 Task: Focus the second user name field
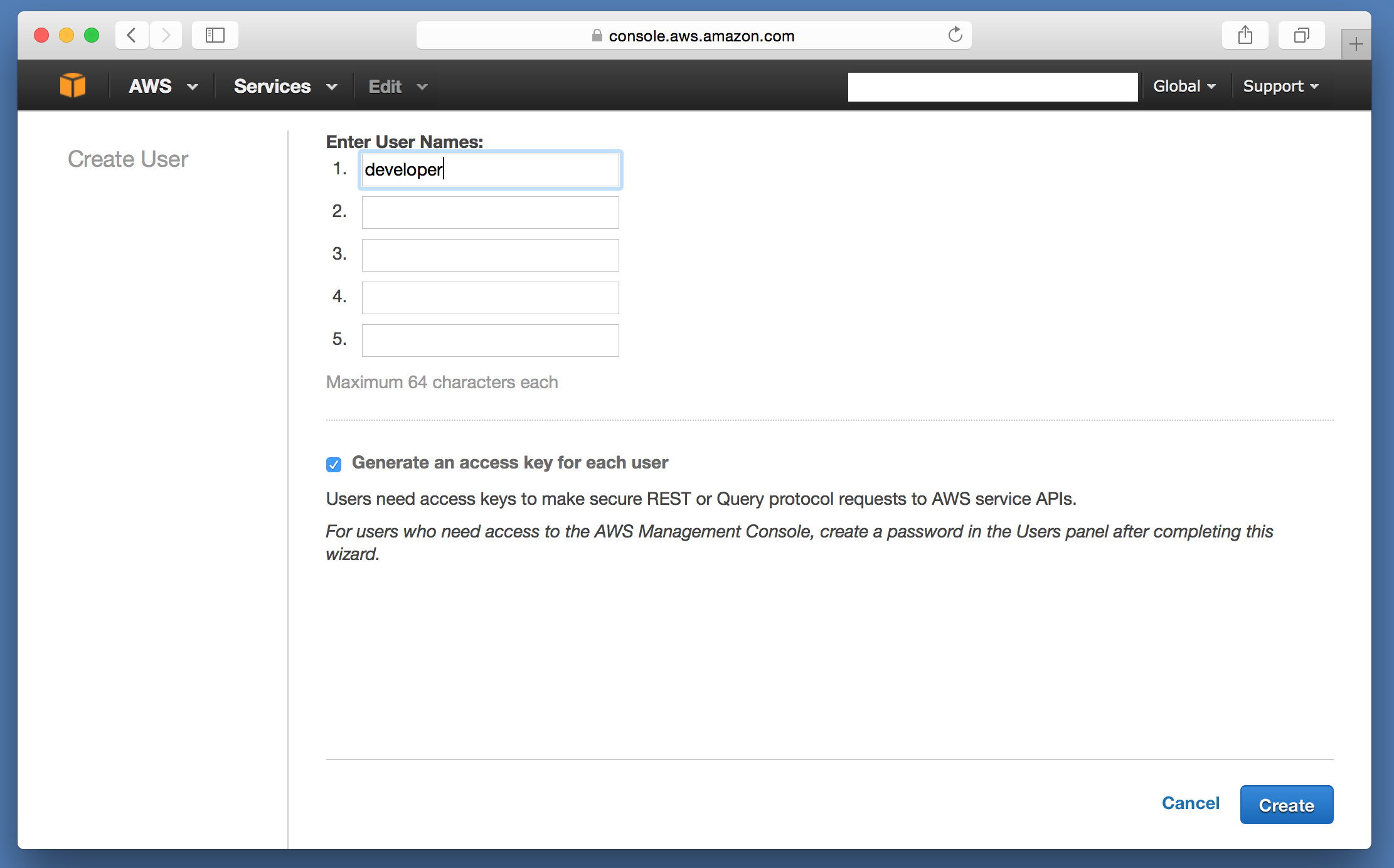click(x=490, y=213)
